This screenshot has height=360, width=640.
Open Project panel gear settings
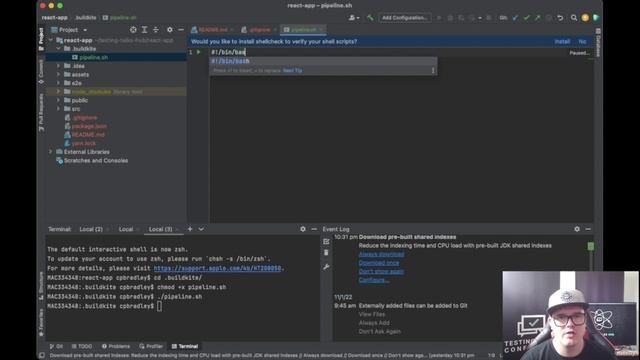[170, 30]
